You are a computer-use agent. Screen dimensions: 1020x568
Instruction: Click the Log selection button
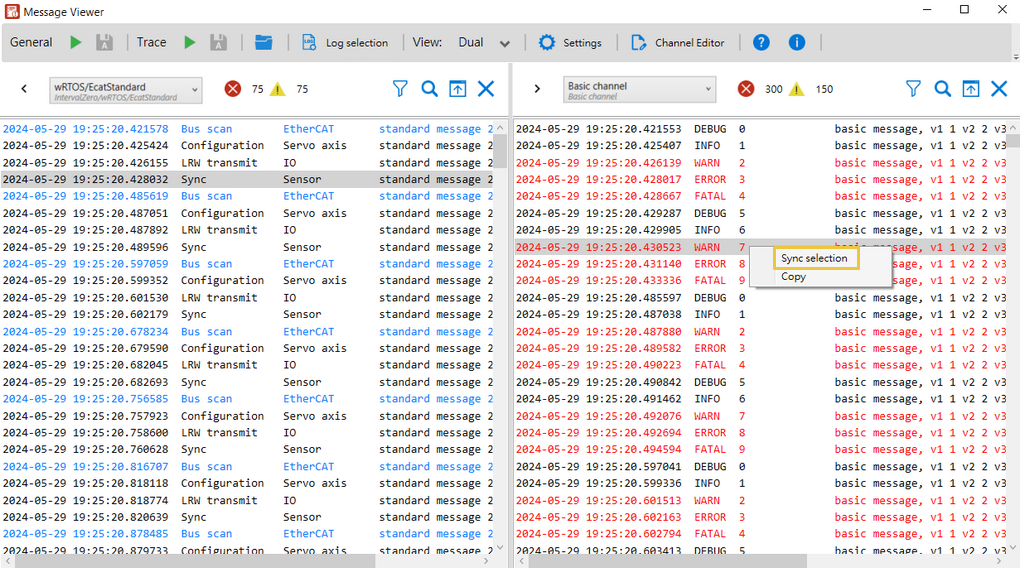[x=346, y=43]
